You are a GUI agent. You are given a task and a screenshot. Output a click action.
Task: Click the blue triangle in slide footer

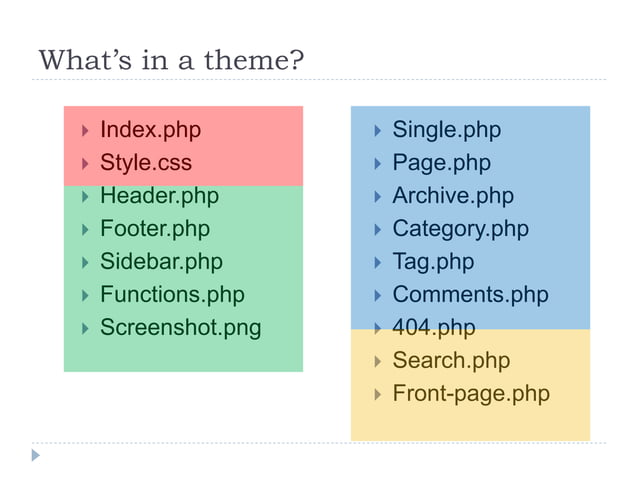click(x=36, y=455)
